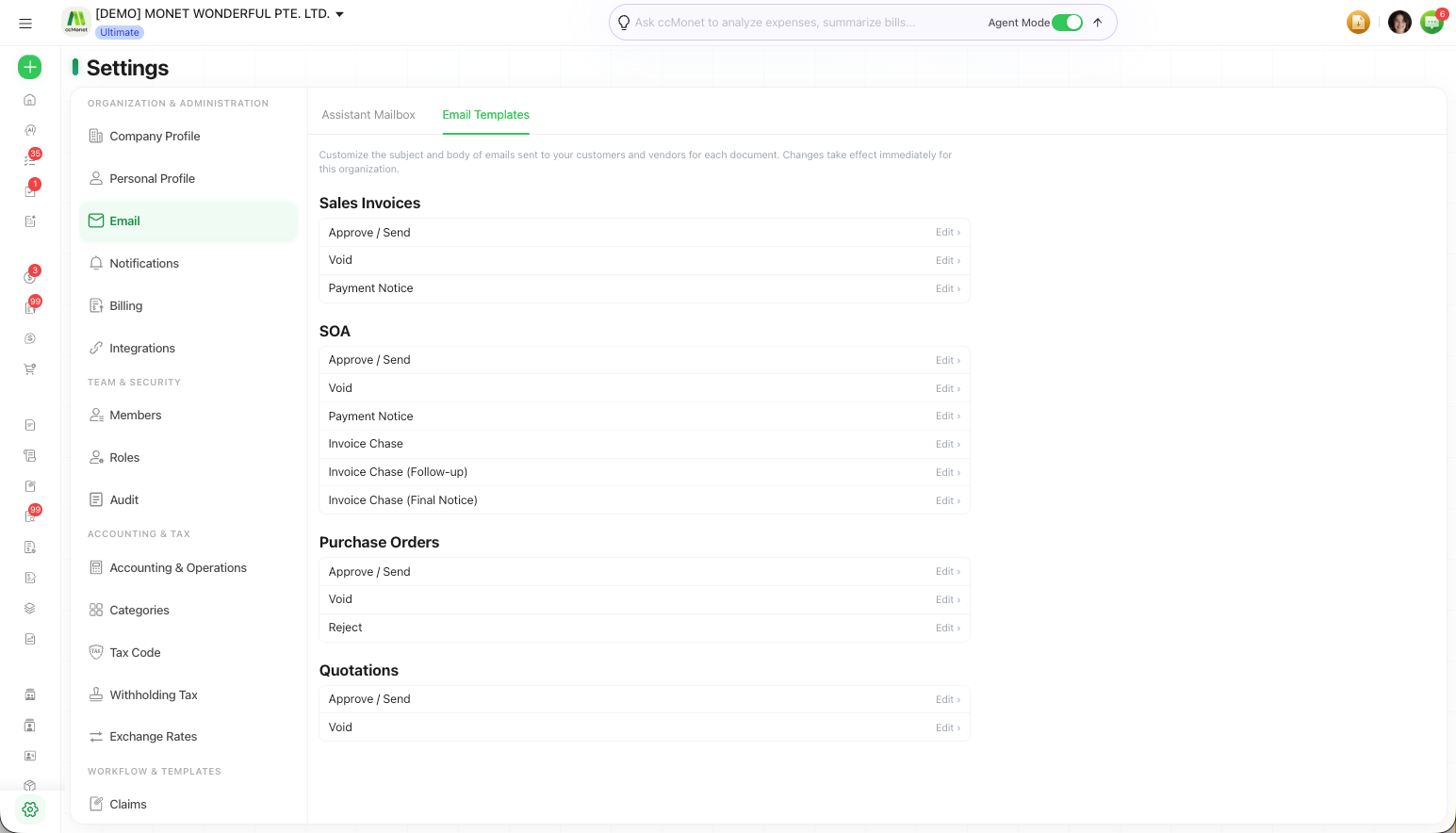
Task: Click the lightbulb icon in ask bar
Action: (x=624, y=23)
